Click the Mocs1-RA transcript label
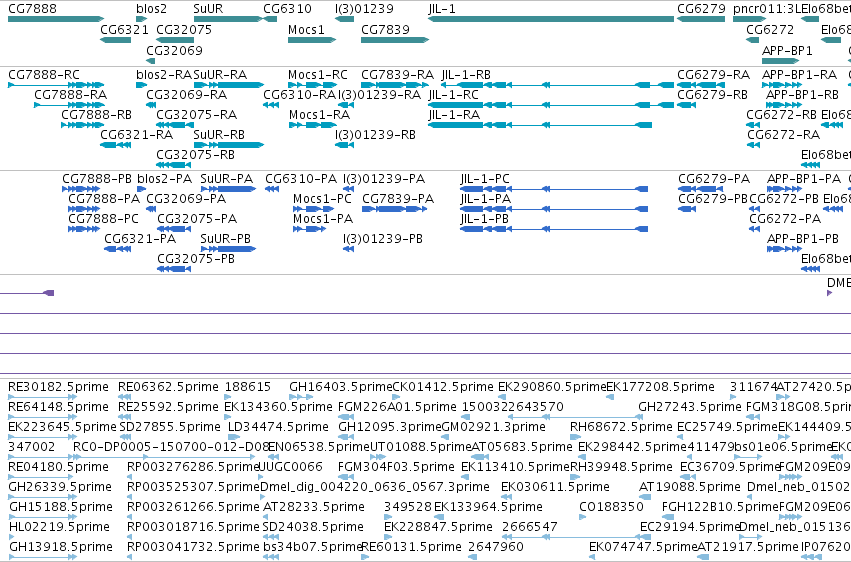This screenshot has width=851, height=562. point(320,114)
